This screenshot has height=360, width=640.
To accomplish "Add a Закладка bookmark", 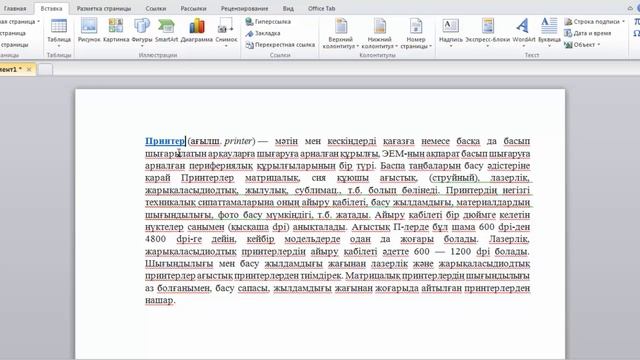I will [263, 33].
